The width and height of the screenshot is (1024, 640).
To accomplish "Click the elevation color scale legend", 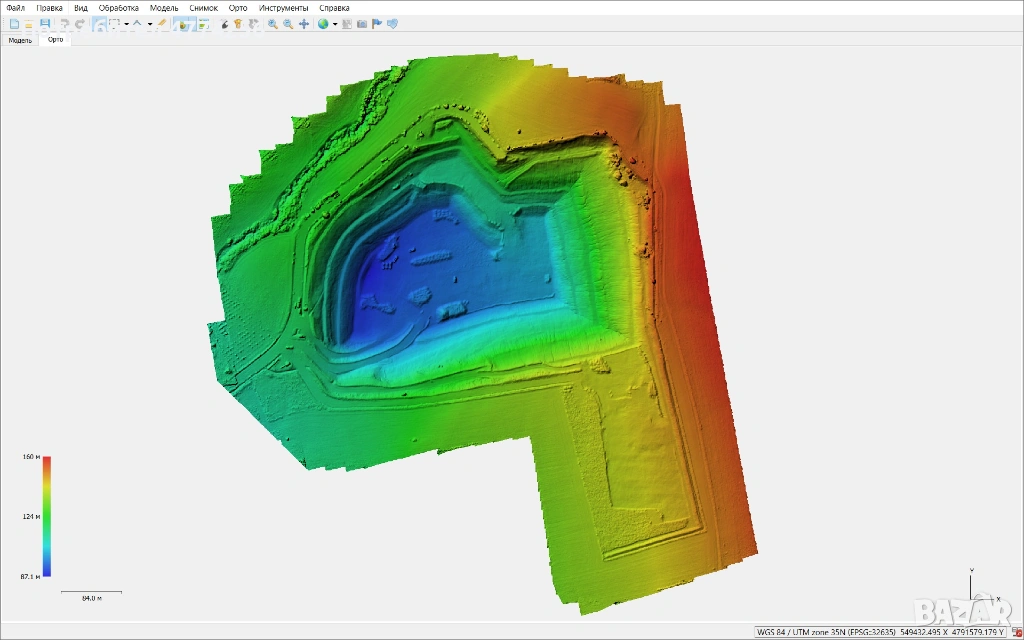I will 47,517.
